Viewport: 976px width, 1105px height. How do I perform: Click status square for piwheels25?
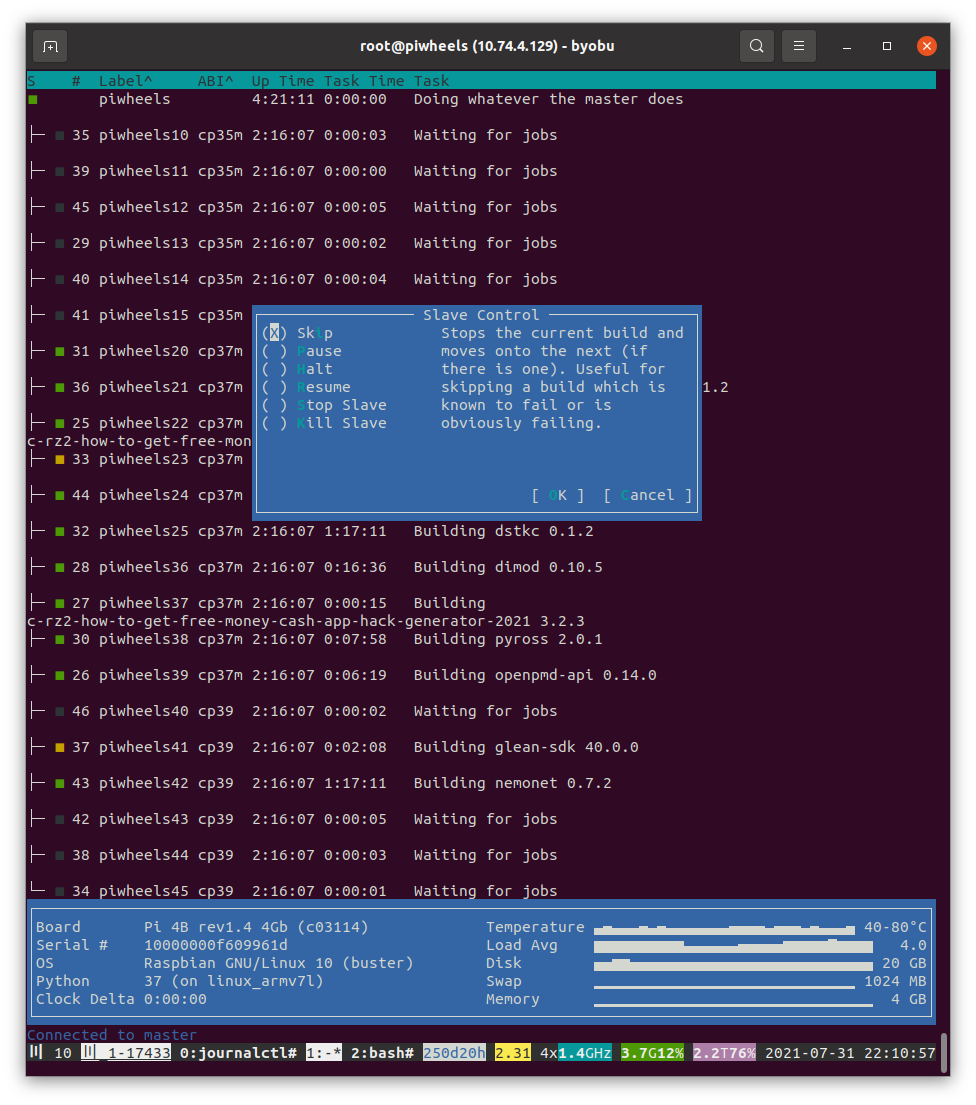click(60, 531)
